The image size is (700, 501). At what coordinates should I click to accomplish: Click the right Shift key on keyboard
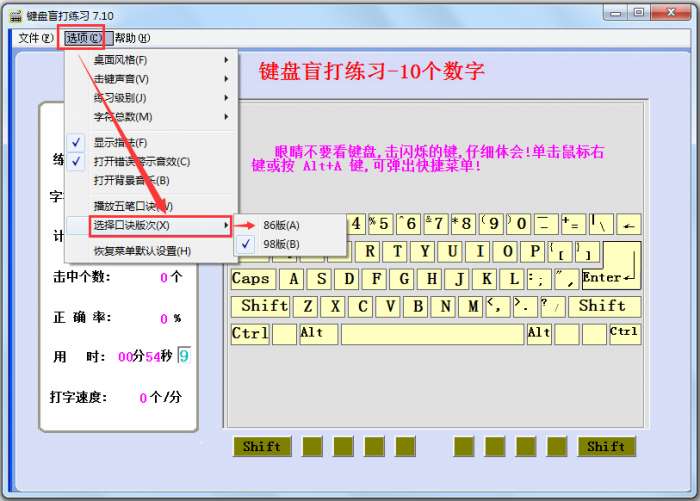[604, 307]
